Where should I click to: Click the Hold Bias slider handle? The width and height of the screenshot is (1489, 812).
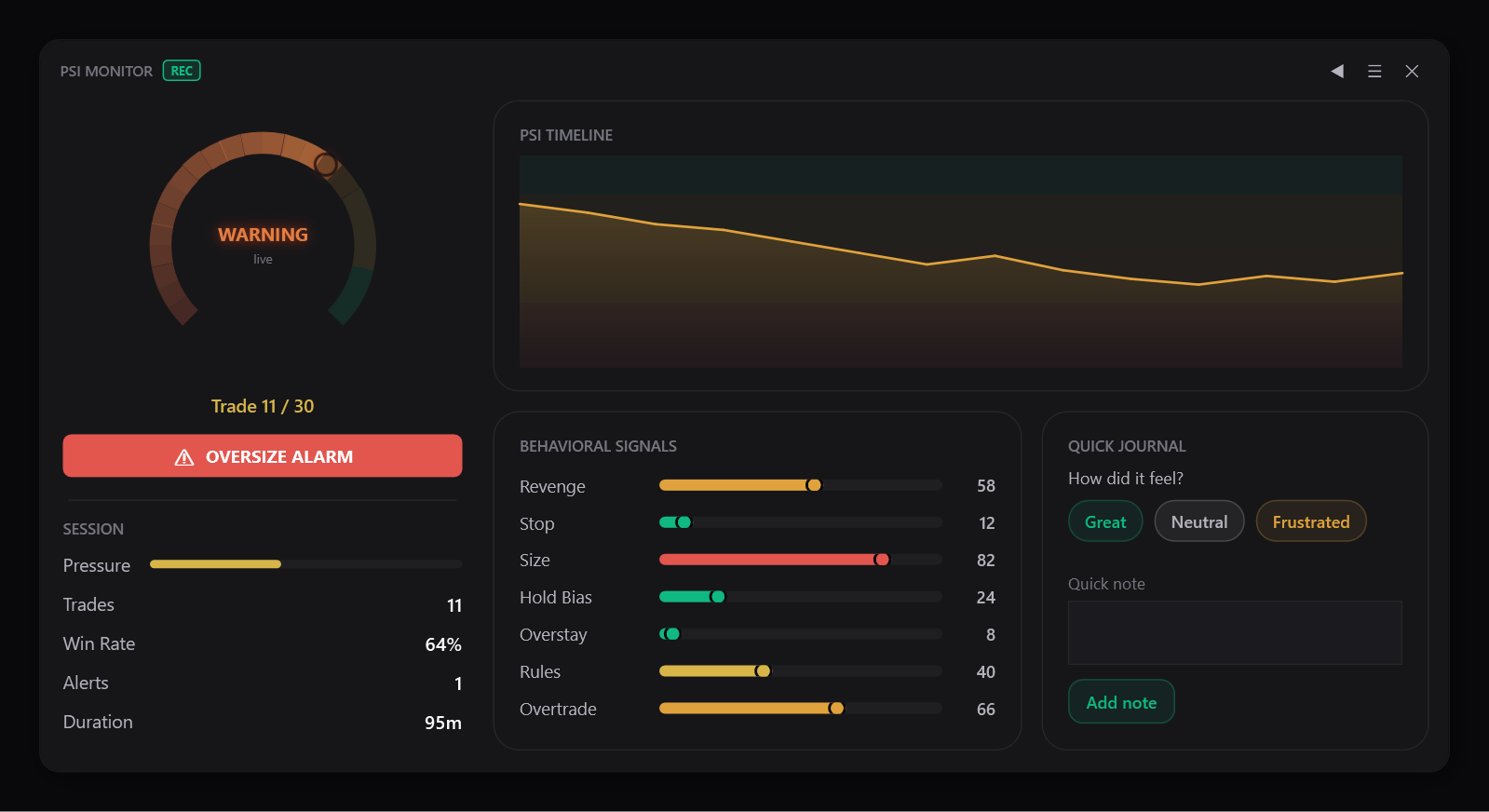tap(717, 597)
